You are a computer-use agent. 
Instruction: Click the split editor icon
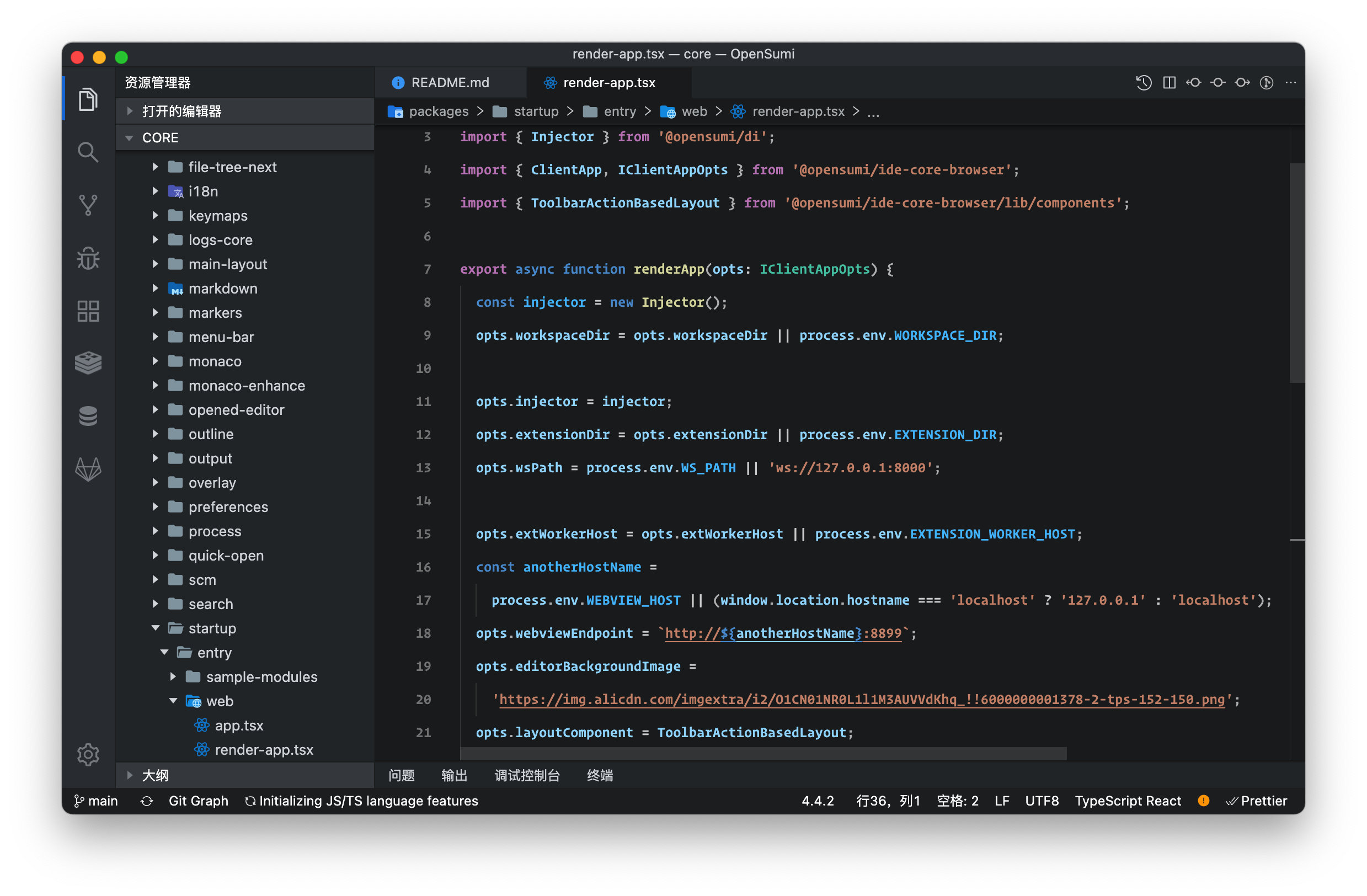tap(1169, 83)
